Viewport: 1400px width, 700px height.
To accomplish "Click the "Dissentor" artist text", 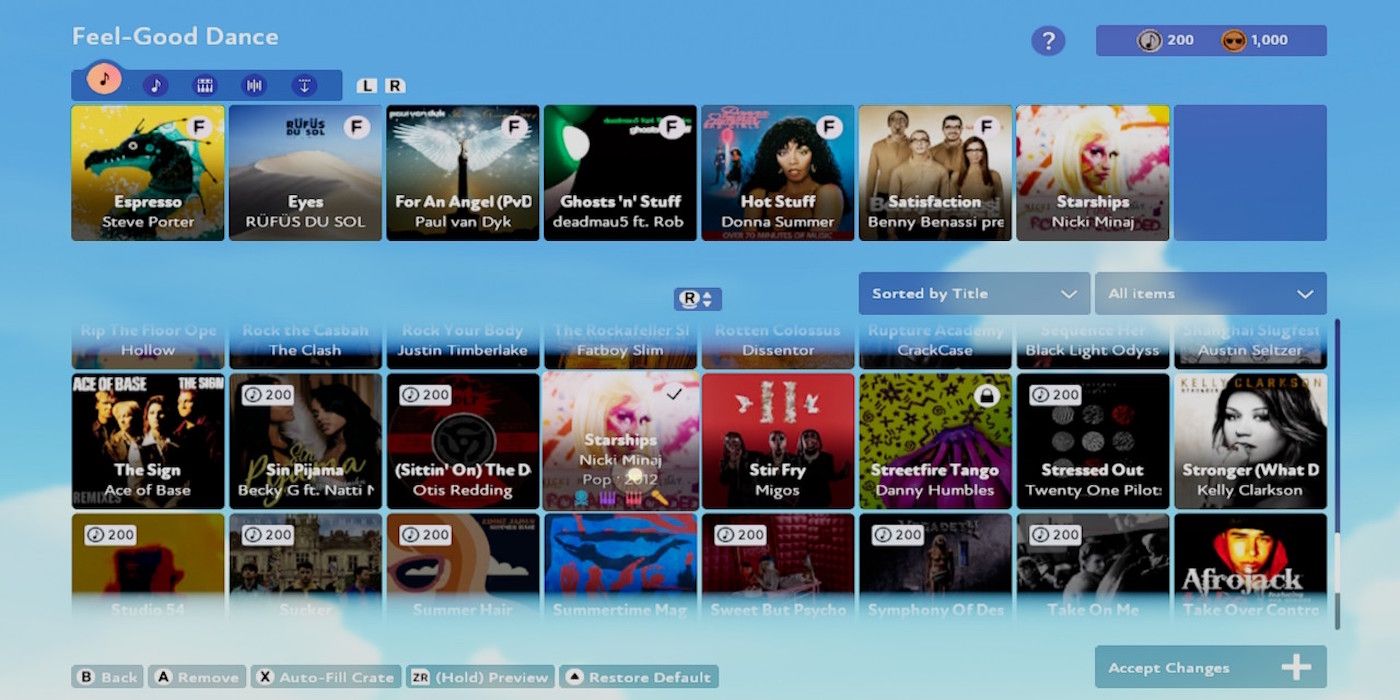I will pyautogui.click(x=777, y=350).
